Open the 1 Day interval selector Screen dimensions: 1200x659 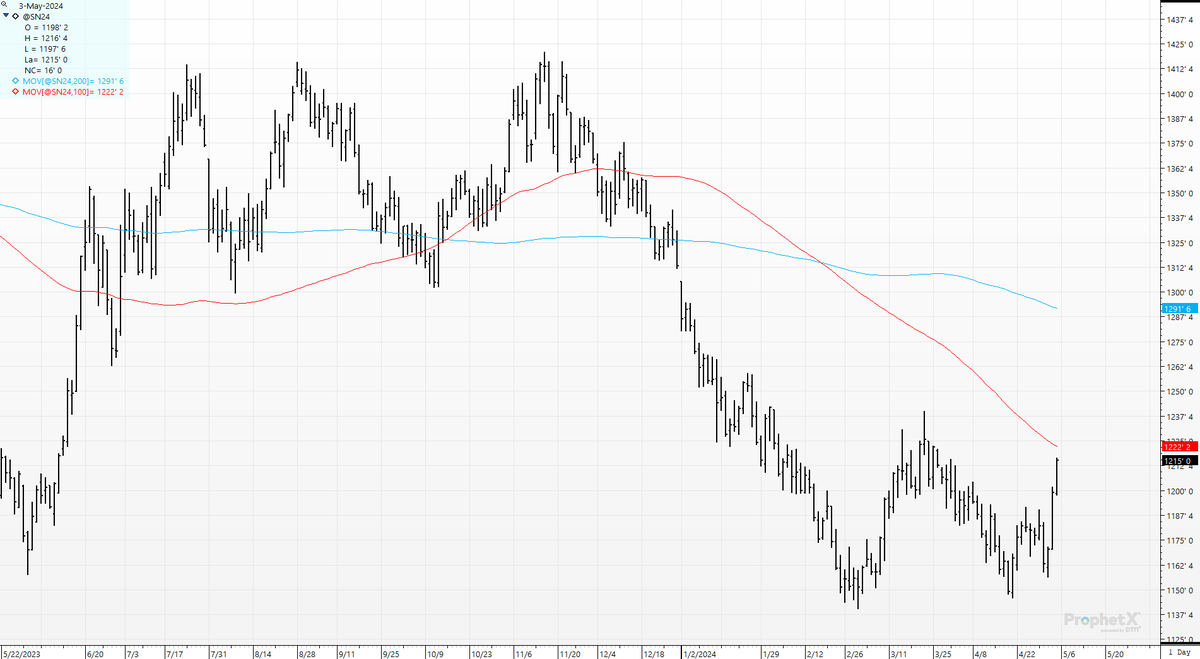click(1178, 651)
